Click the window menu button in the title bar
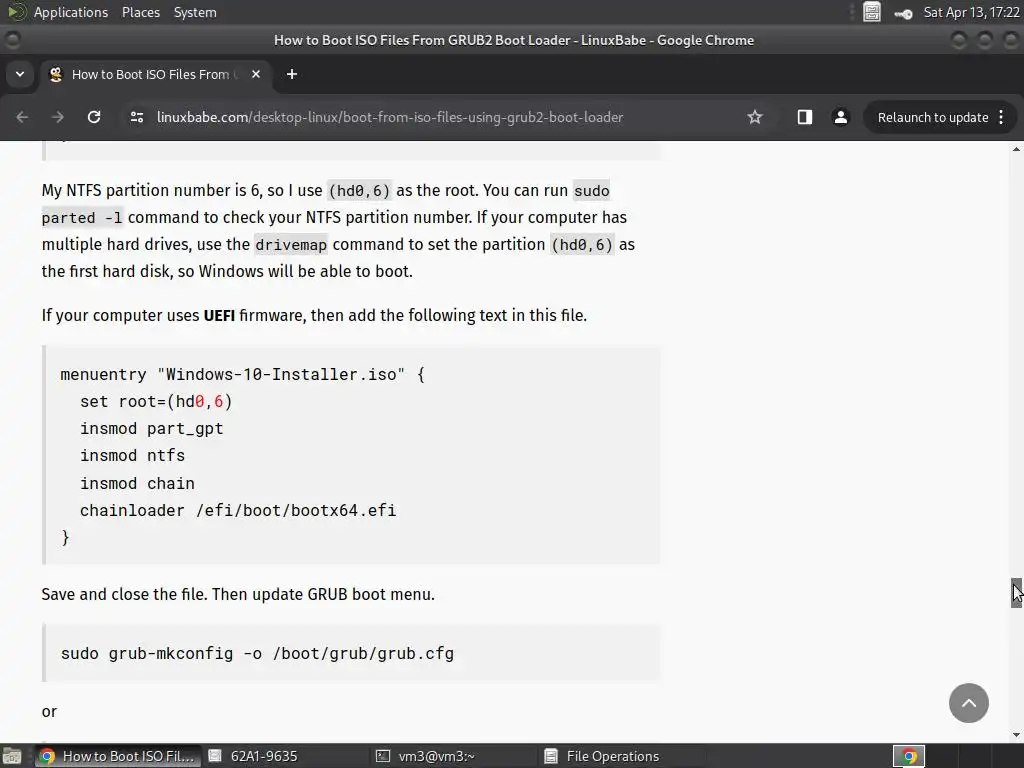 pyautogui.click(x=12, y=40)
